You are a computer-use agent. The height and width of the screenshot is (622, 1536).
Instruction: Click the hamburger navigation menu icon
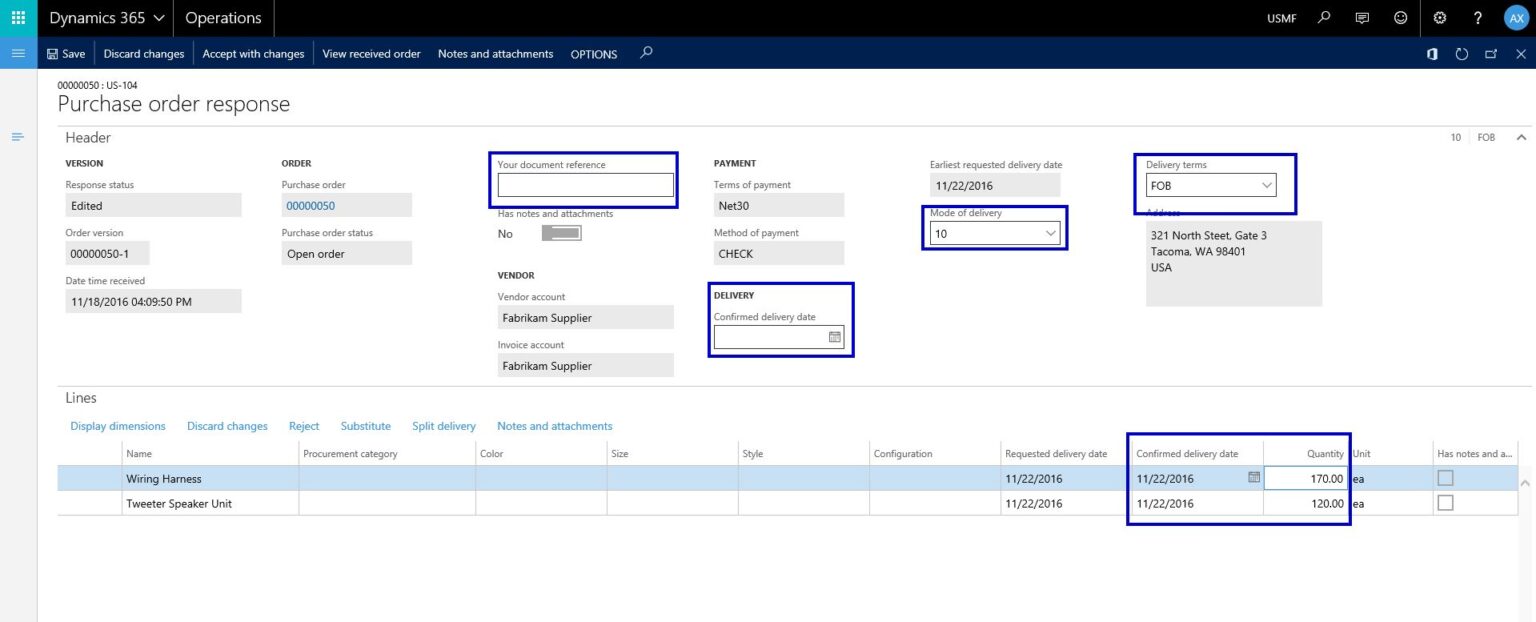pyautogui.click(x=18, y=53)
